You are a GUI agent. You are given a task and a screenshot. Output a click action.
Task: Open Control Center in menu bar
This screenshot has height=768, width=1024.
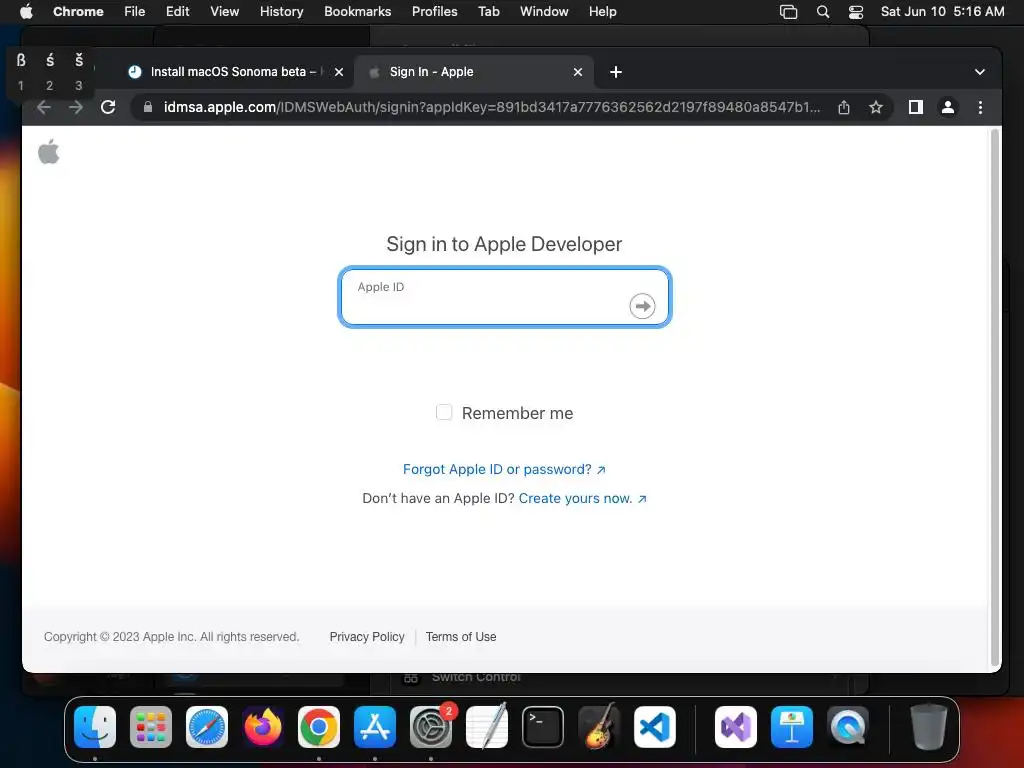856,12
